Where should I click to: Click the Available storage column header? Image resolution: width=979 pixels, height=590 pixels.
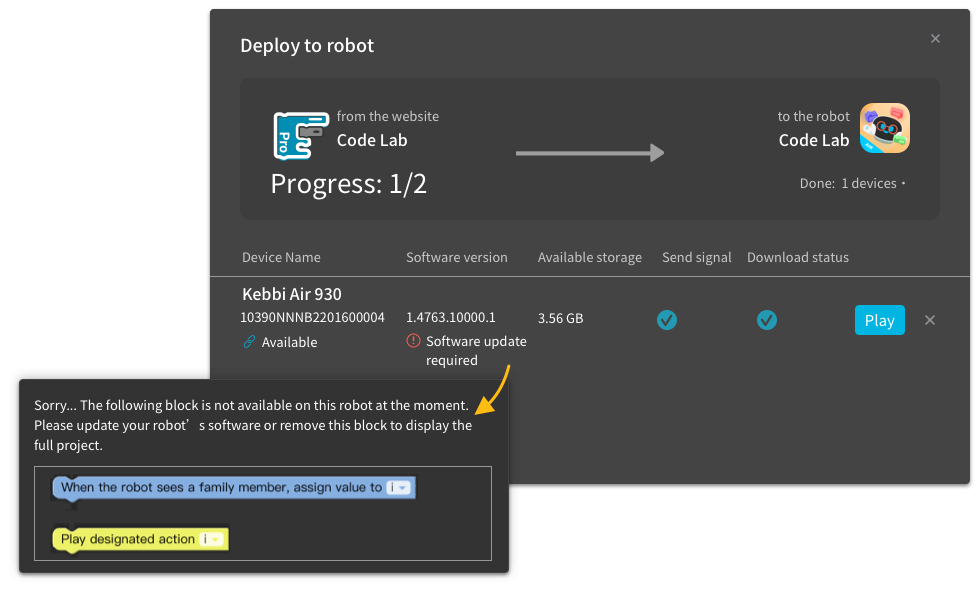click(589, 257)
